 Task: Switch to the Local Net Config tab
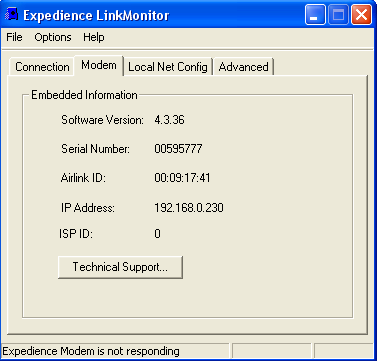tap(168, 67)
